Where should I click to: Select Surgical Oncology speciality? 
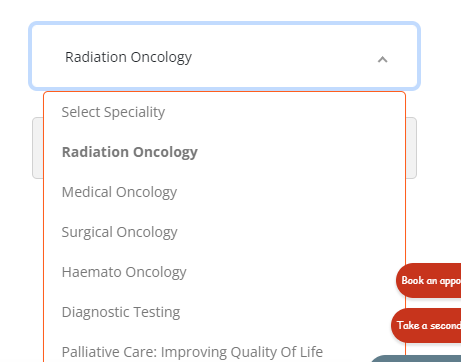224,232
